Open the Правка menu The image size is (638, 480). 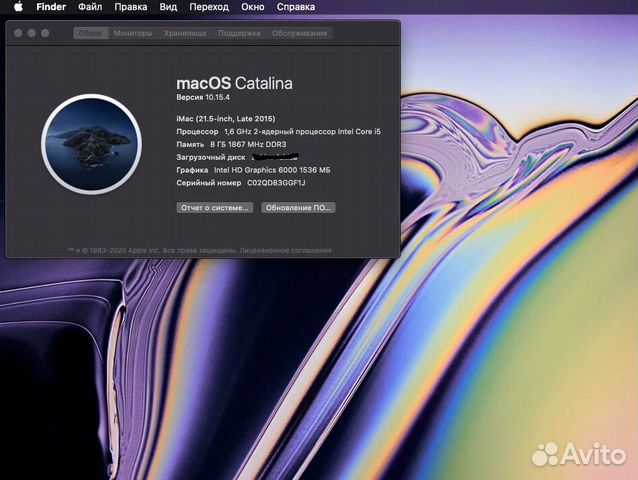click(131, 7)
